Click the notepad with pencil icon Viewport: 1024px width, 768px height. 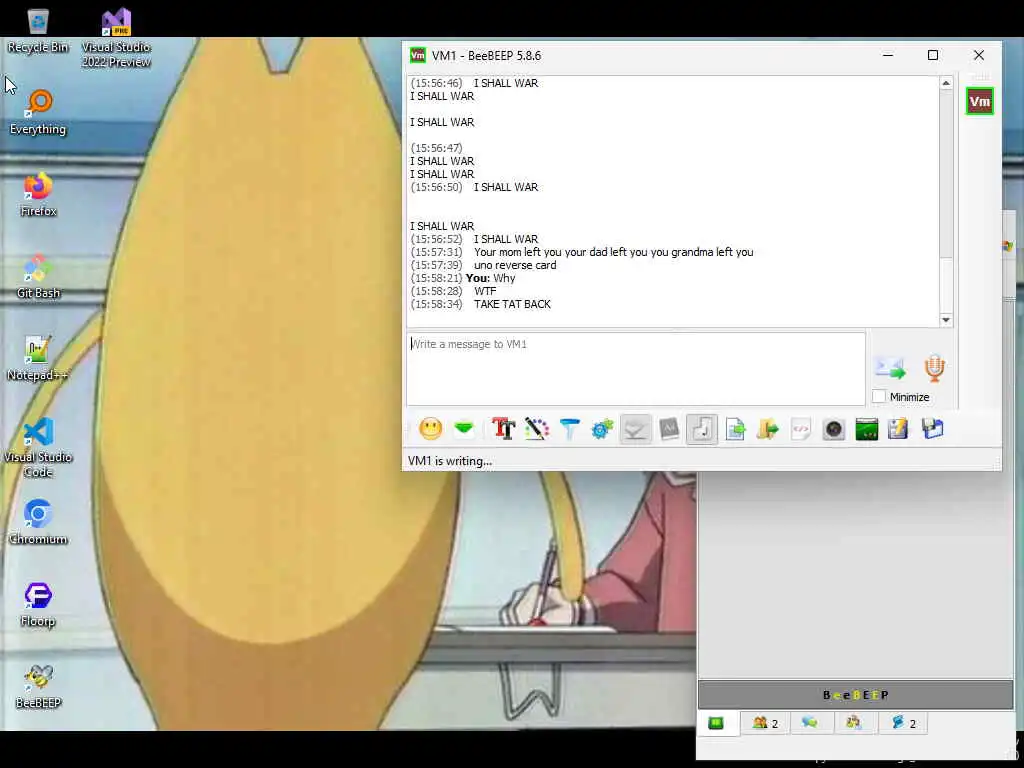tap(898, 429)
